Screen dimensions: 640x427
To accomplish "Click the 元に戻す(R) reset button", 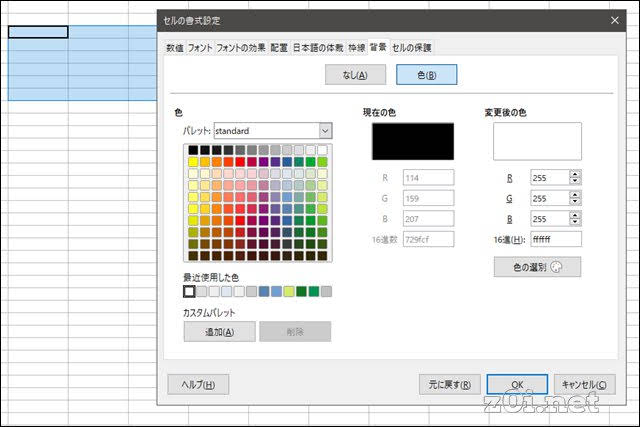I will pyautogui.click(x=449, y=385).
